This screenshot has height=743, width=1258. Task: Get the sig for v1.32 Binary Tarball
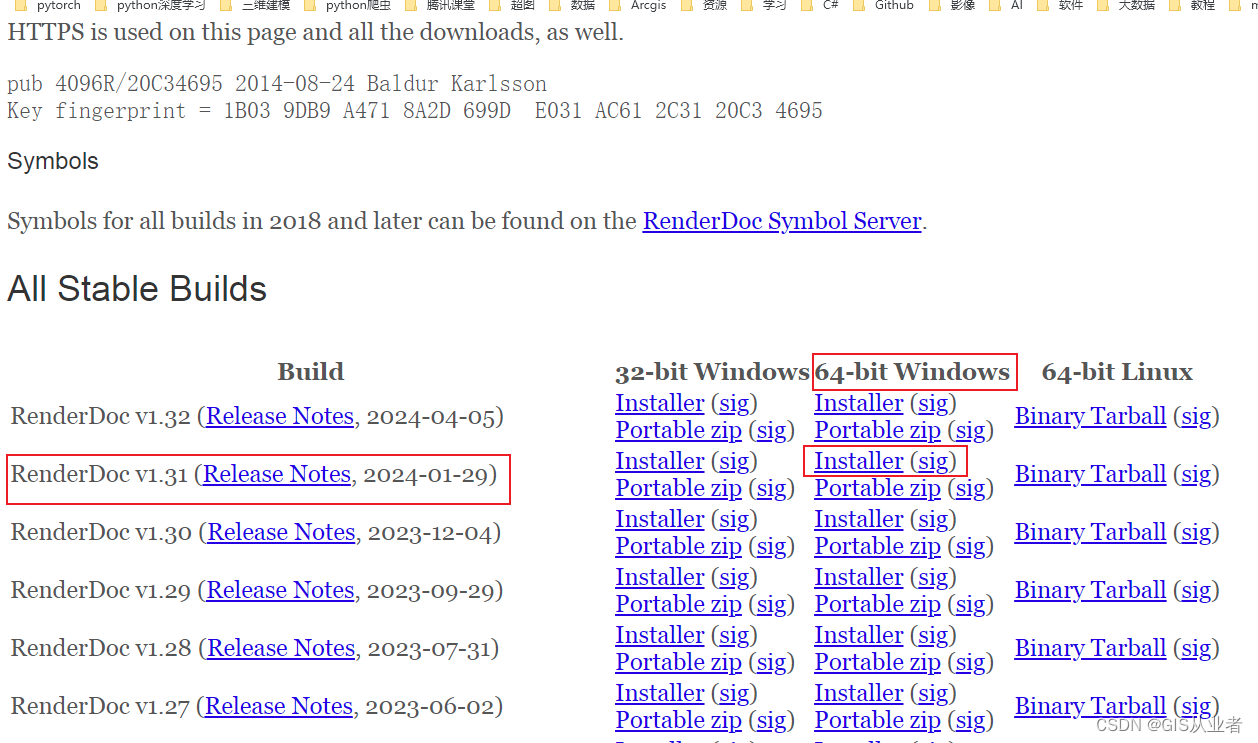[x=1196, y=416]
